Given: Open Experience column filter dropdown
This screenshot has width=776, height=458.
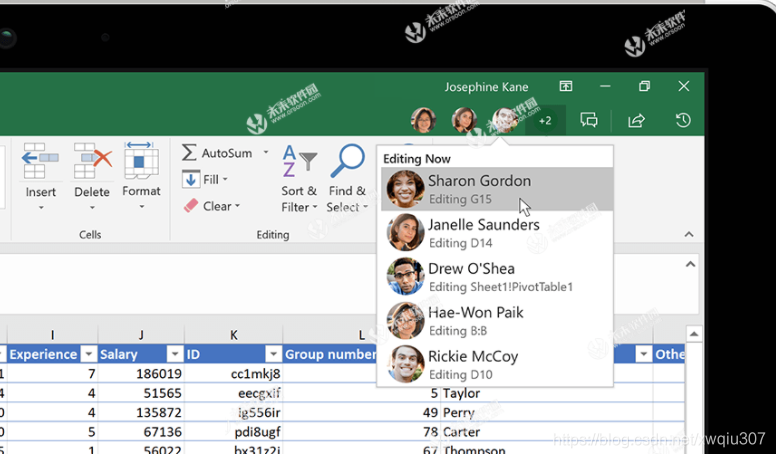Looking at the screenshot, I should (x=89, y=354).
